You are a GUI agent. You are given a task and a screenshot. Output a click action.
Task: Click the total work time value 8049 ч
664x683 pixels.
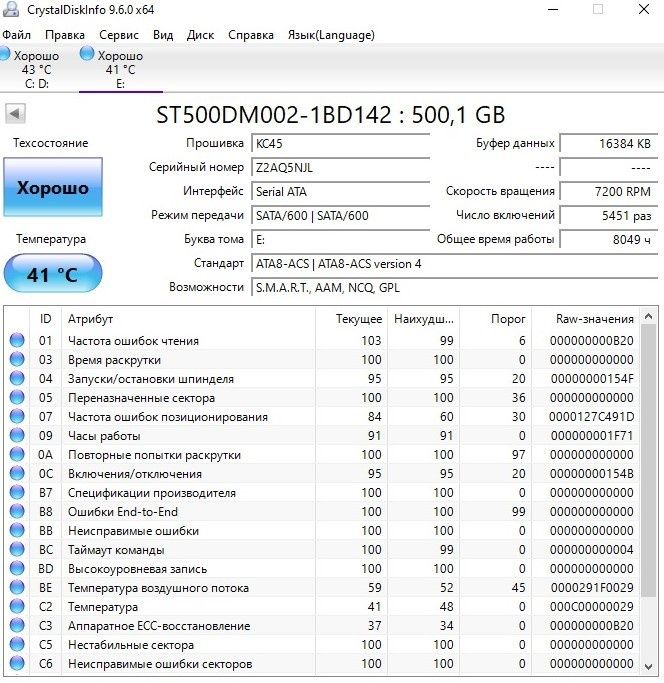pyautogui.click(x=609, y=239)
